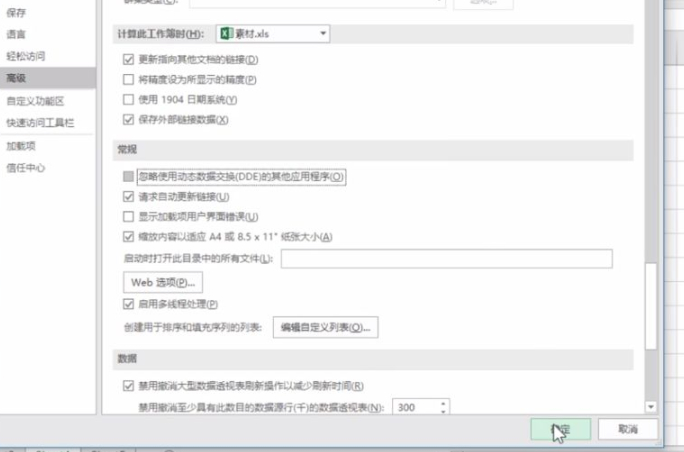Open 信任中心 category

pos(25,168)
